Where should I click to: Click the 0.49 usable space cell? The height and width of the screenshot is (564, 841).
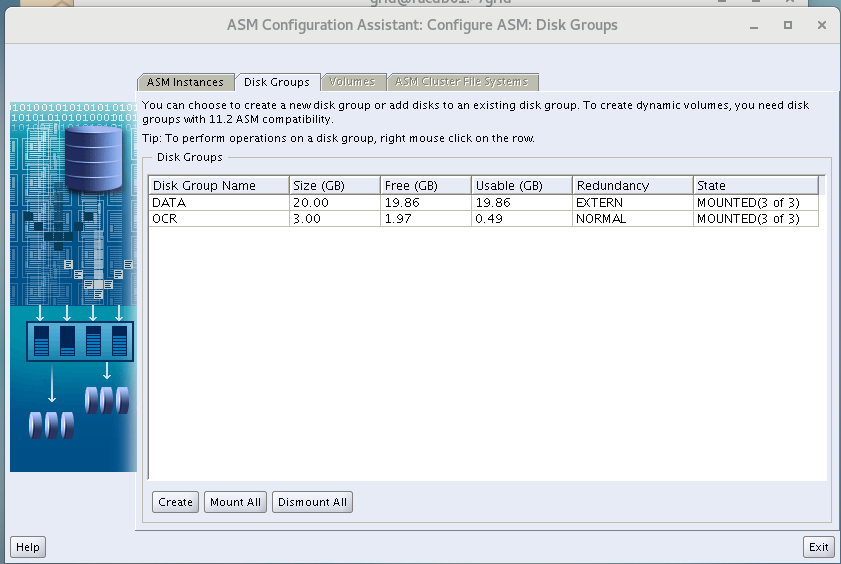tap(522, 219)
